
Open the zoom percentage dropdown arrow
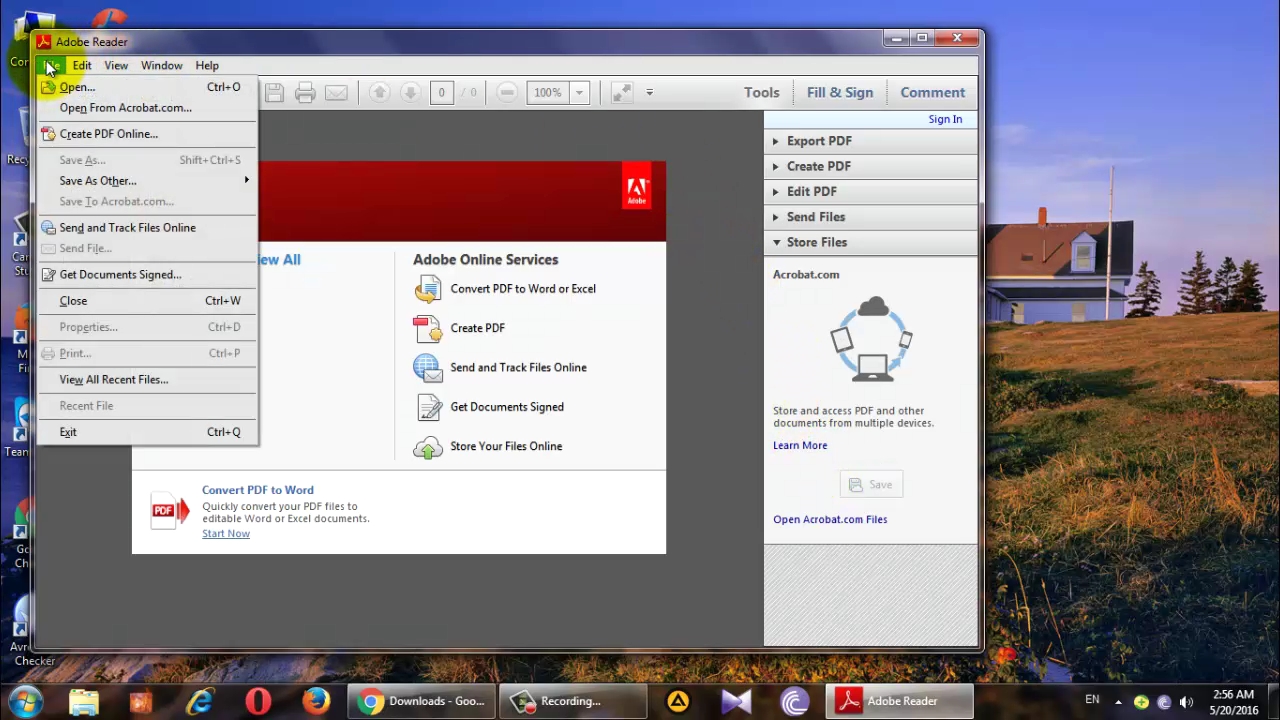point(578,93)
